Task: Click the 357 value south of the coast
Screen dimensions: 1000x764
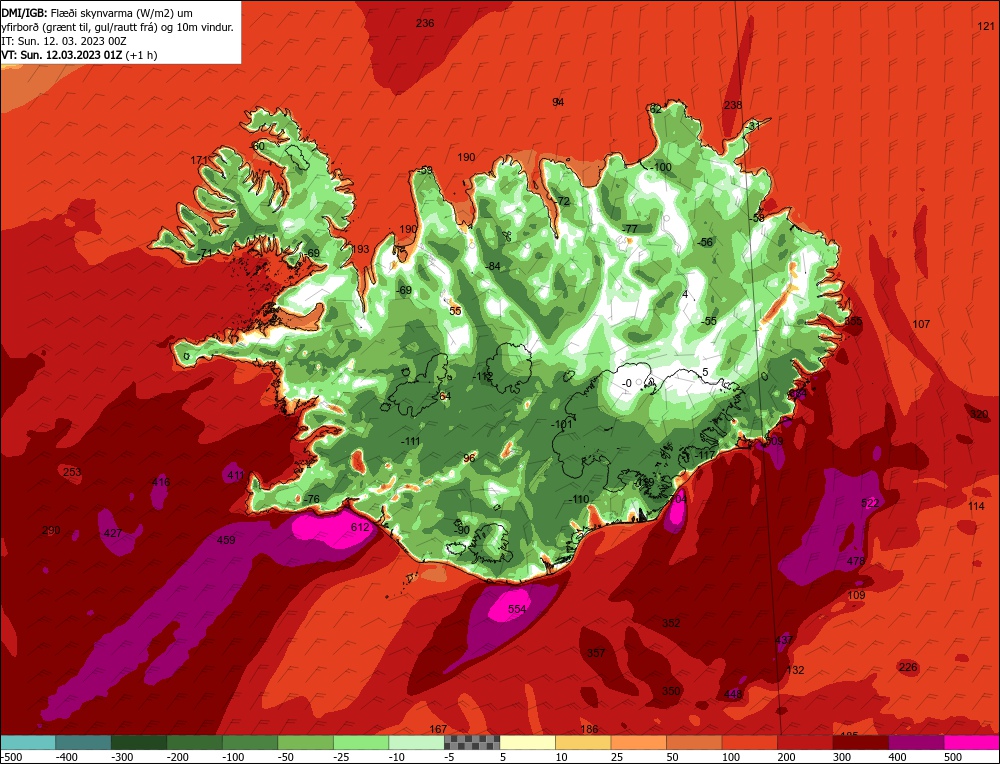Action: point(596,652)
